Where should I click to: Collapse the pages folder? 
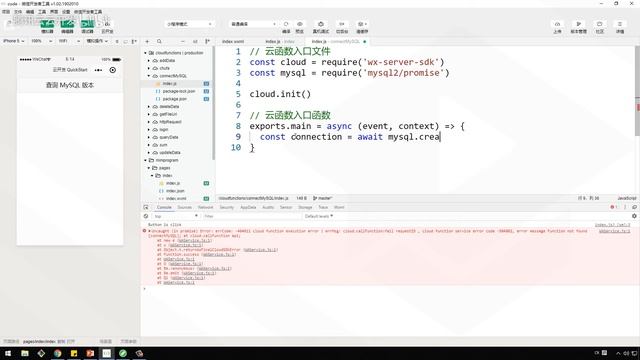[149, 168]
